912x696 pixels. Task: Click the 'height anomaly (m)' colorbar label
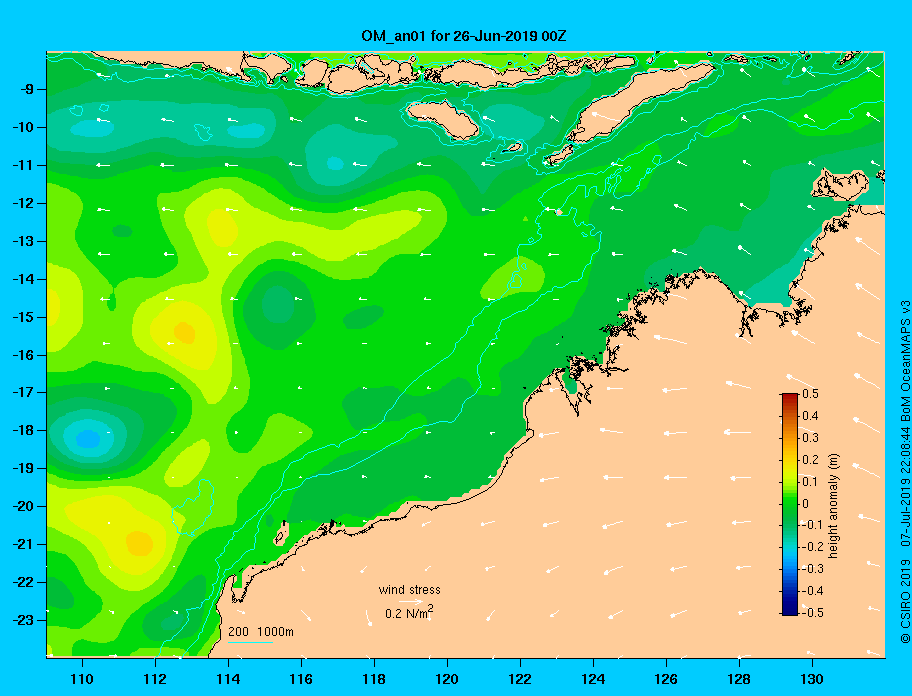click(x=833, y=506)
